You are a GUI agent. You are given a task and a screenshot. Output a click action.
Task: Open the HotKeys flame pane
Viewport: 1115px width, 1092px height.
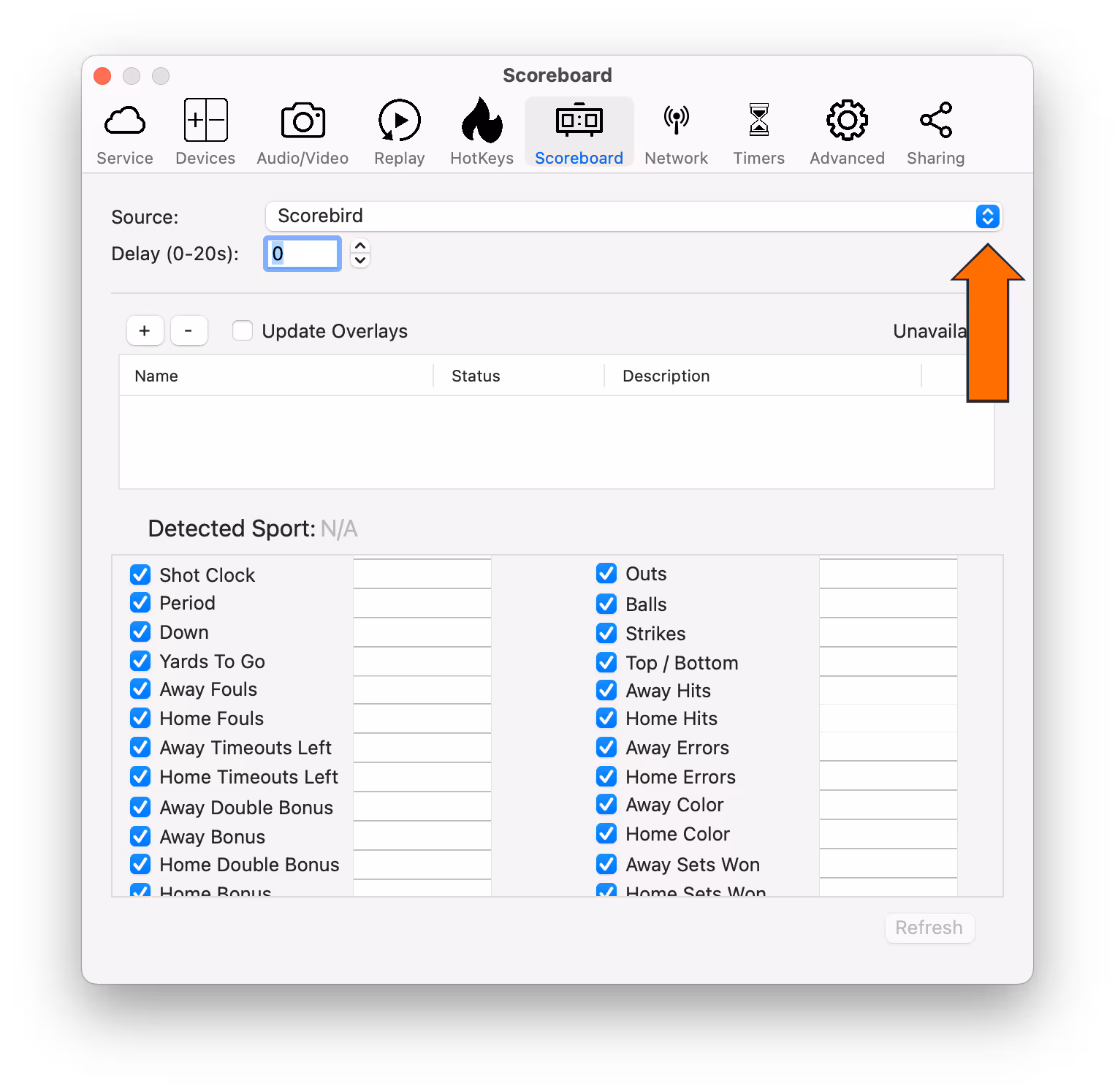482,132
